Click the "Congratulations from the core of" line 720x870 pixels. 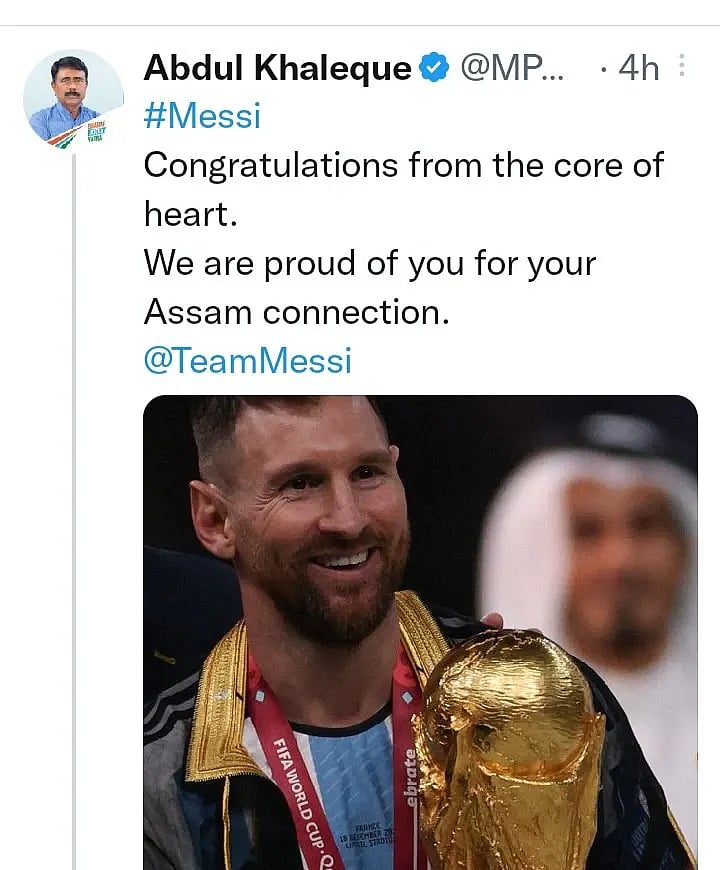[x=403, y=165]
